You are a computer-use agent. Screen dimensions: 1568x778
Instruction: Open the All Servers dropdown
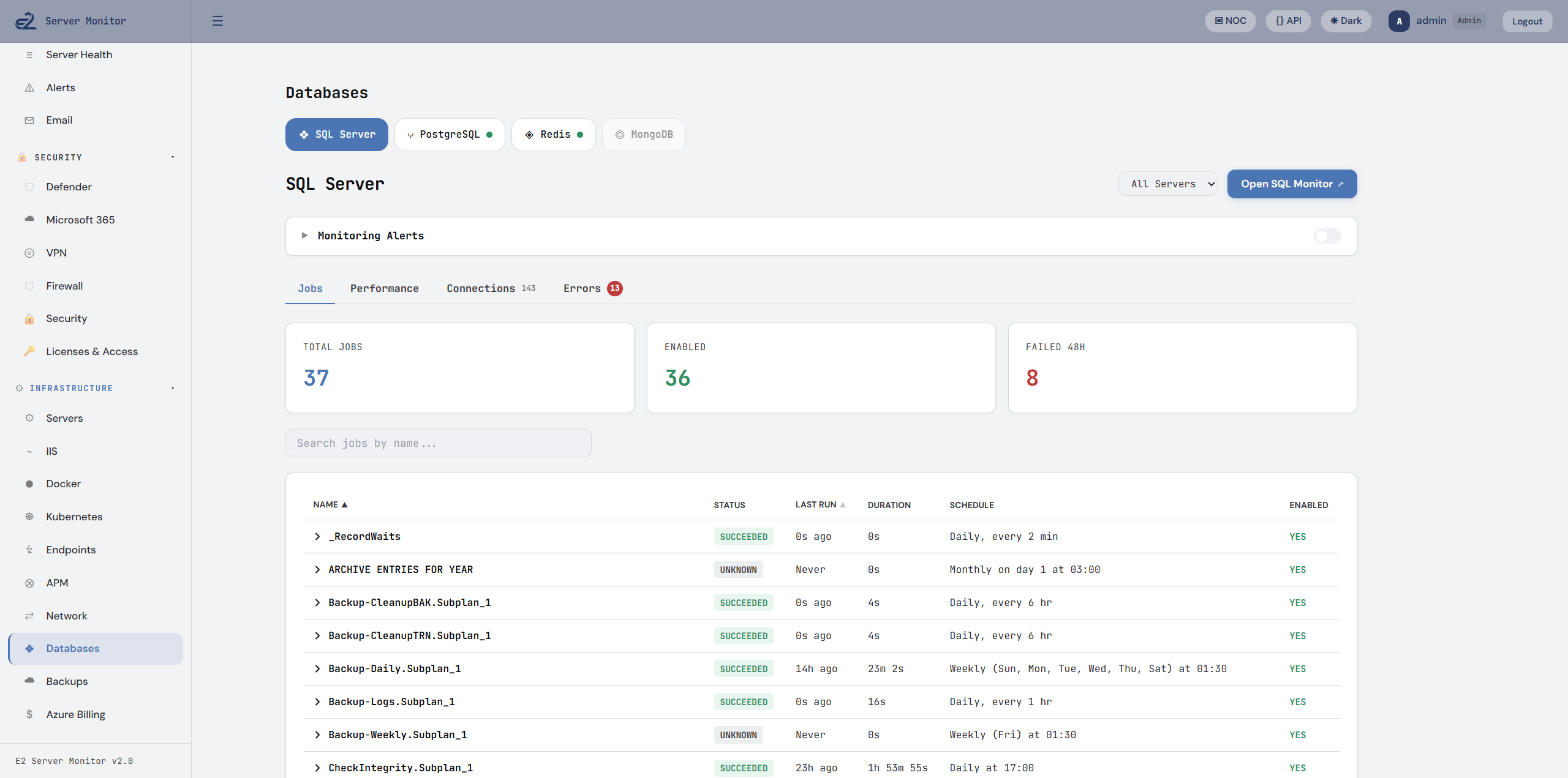click(x=1167, y=184)
